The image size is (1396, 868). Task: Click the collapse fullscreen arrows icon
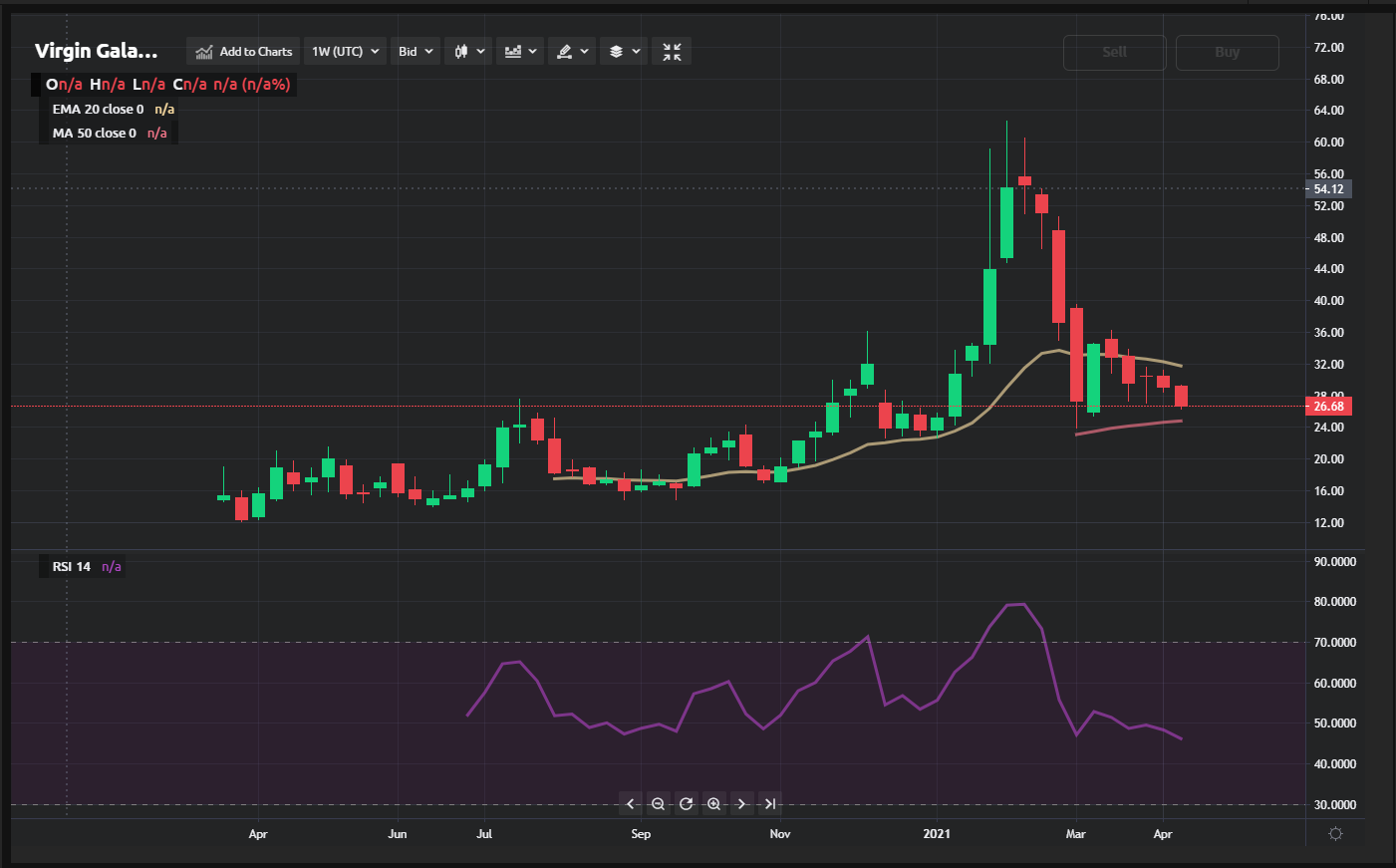(672, 52)
